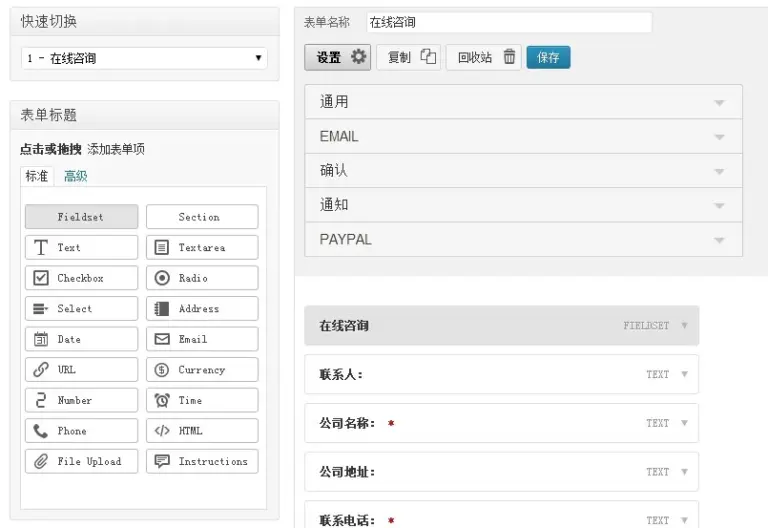Click the Select button label
The image size is (768, 528).
74,309
